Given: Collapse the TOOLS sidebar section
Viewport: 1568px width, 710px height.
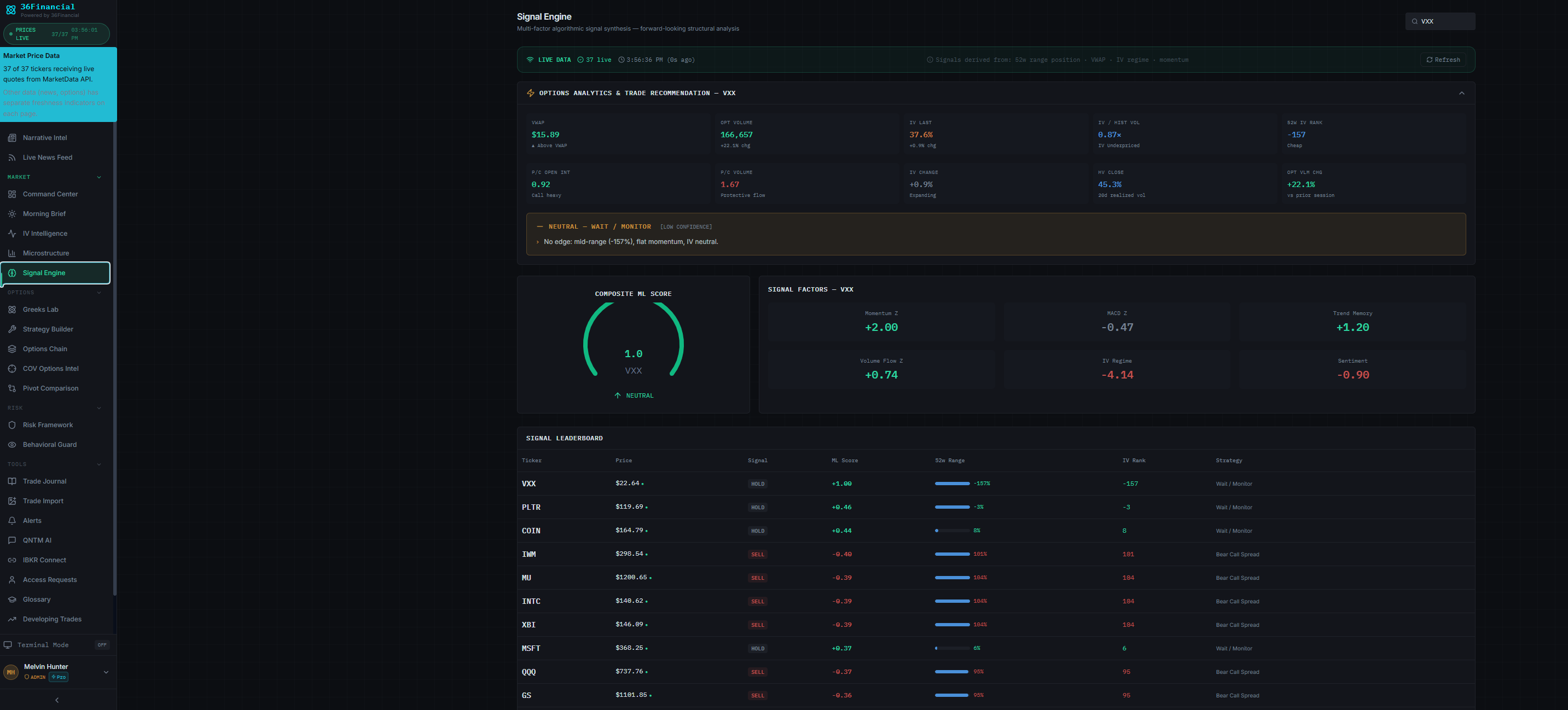Looking at the screenshot, I should [99, 464].
